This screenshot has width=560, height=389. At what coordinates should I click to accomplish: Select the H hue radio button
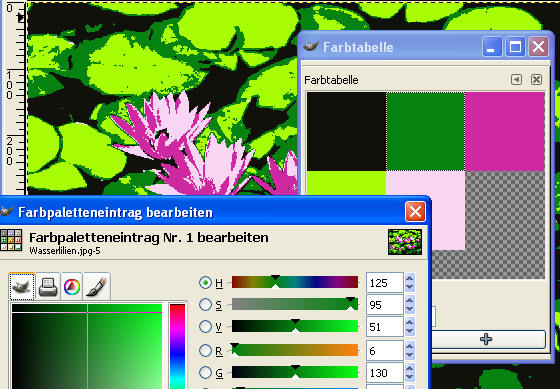point(205,283)
